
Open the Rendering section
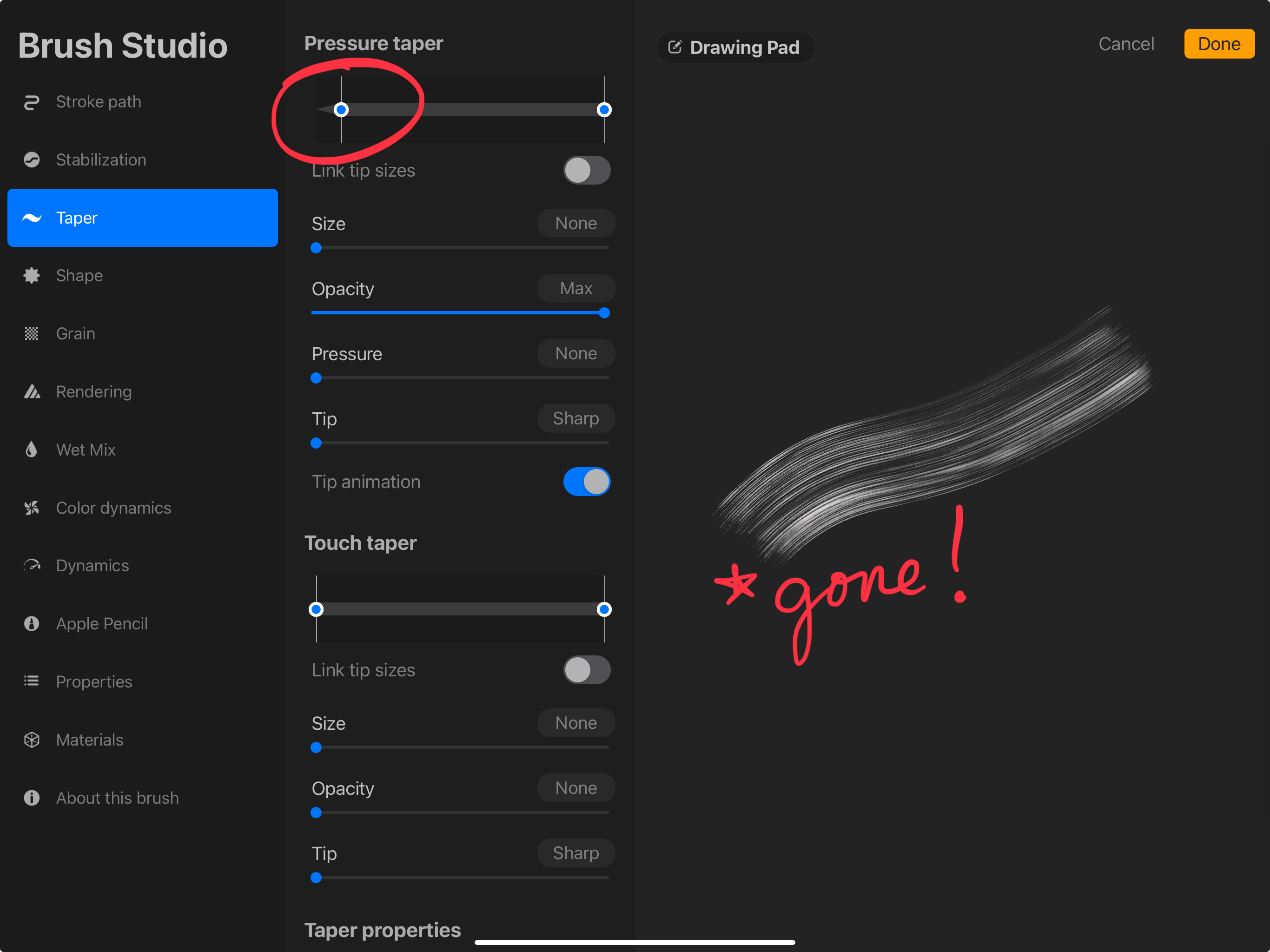click(142, 391)
